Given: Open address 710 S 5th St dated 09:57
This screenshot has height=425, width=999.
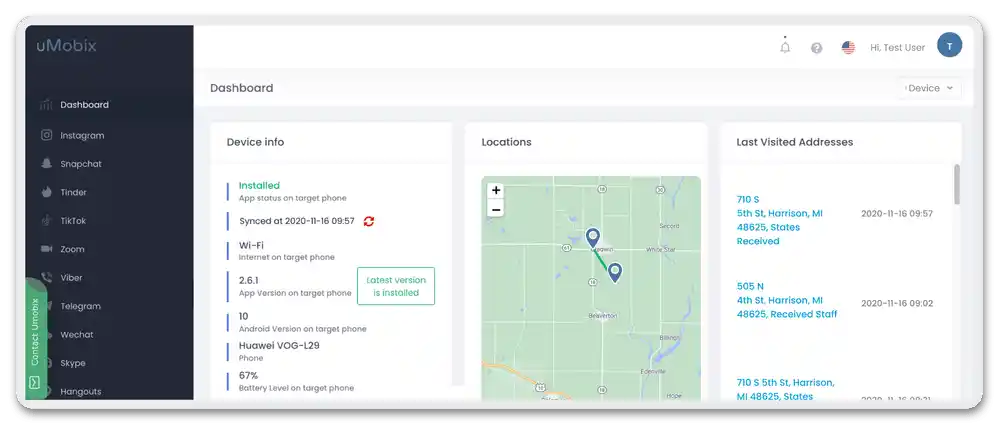Looking at the screenshot, I should coord(779,220).
